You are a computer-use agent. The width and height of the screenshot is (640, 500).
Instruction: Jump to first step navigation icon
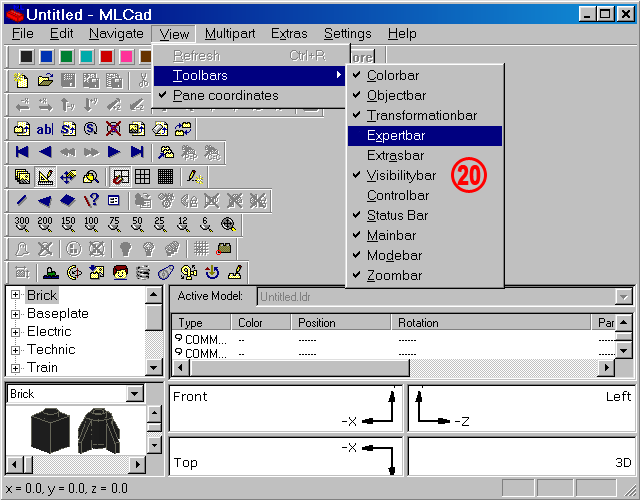[22, 152]
